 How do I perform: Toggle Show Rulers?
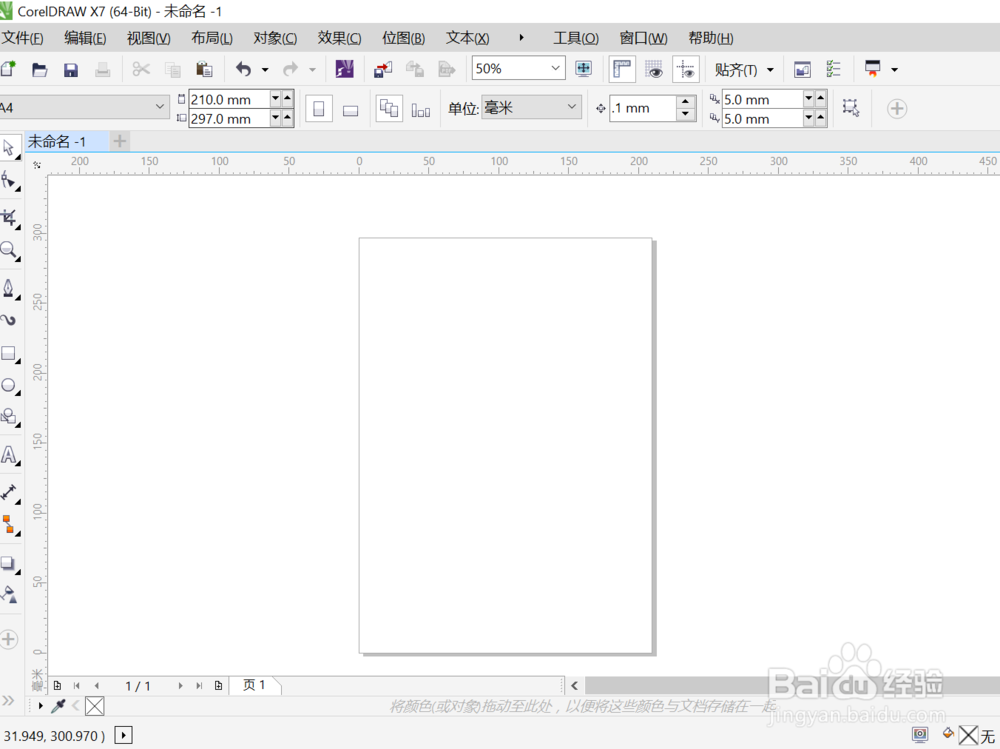pos(622,69)
